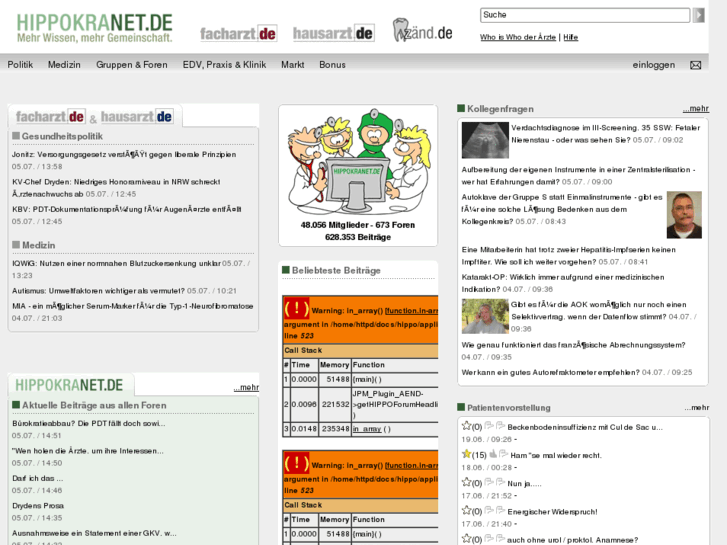
Task: Click facharzt.de logo in the news tab
Action: 50,116
